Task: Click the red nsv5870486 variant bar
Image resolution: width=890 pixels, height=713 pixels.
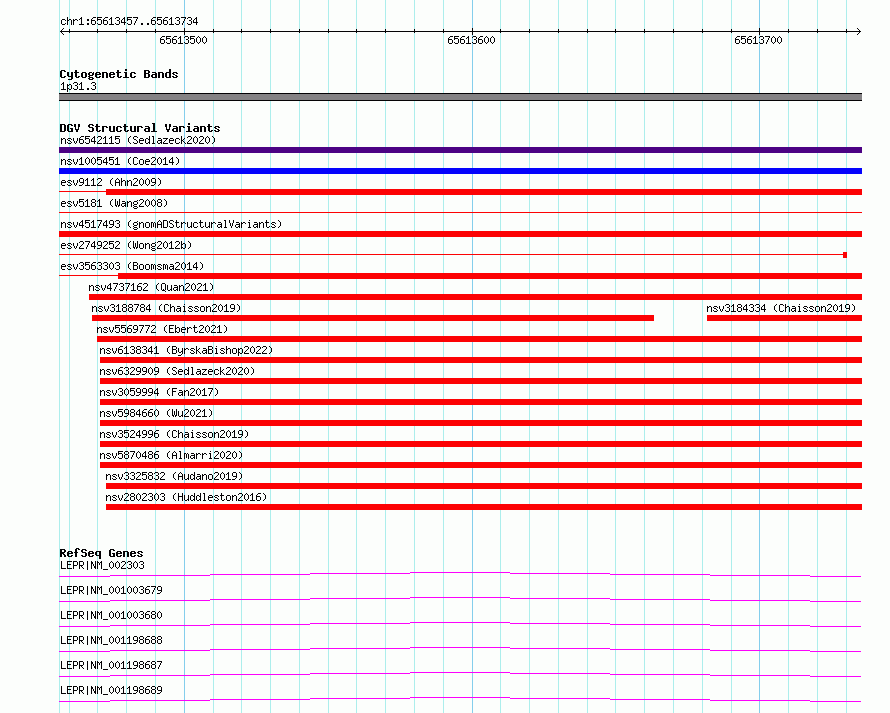Action: pos(481,465)
